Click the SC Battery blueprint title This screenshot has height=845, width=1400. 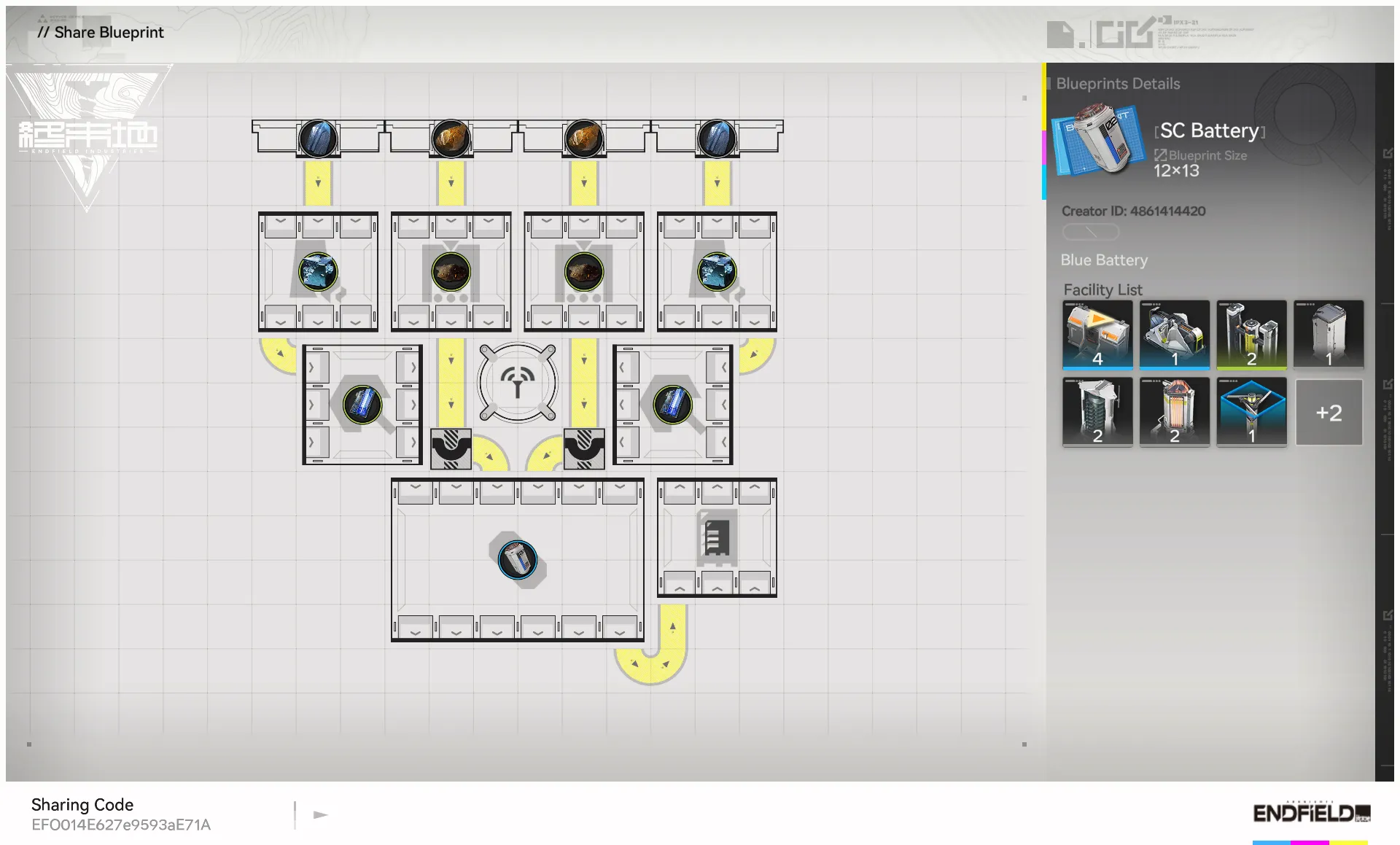point(1209,131)
